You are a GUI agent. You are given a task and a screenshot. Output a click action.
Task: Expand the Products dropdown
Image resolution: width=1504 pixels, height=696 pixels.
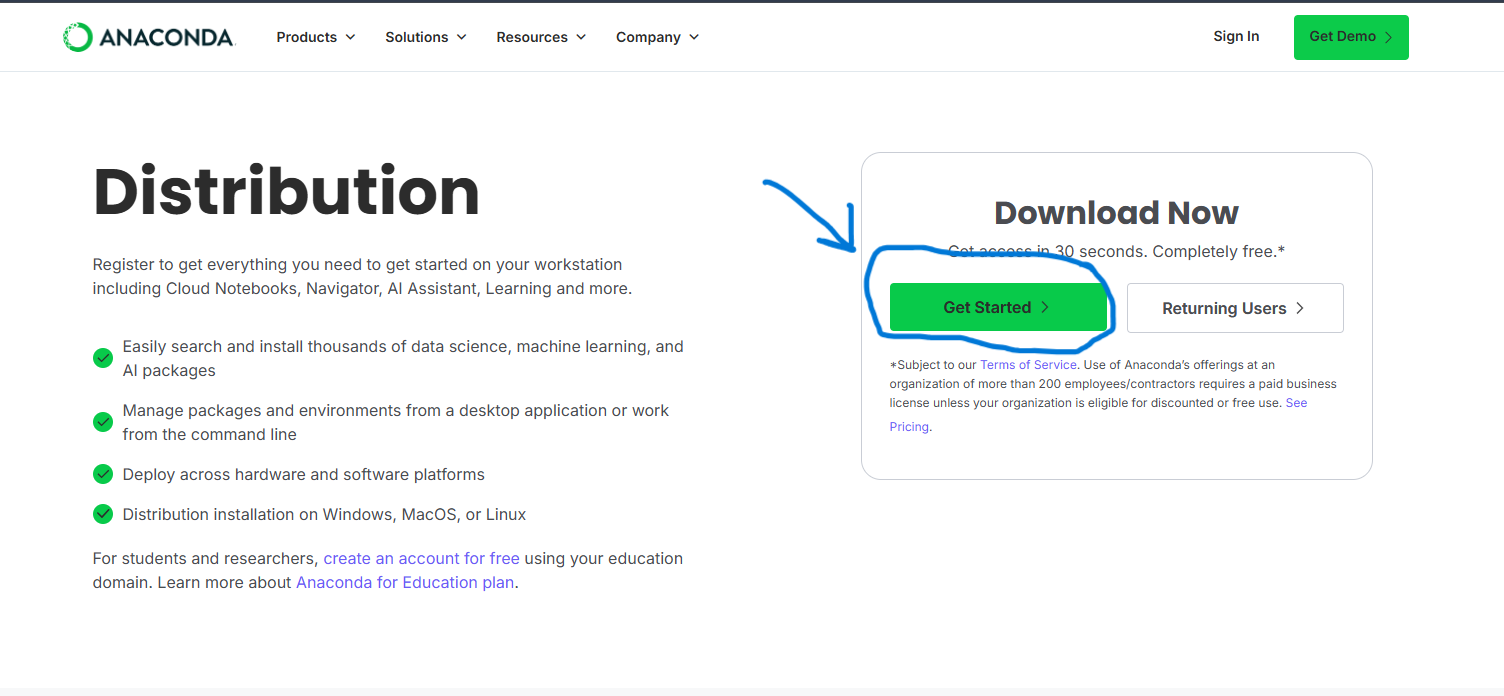pyautogui.click(x=351, y=37)
